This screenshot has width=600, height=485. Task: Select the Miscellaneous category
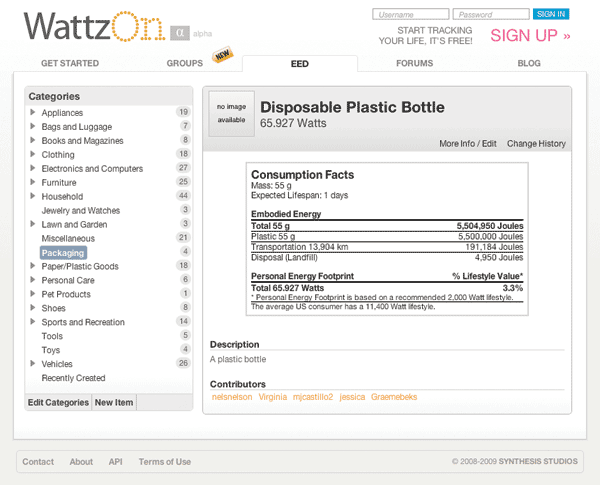pyautogui.click(x=68, y=238)
